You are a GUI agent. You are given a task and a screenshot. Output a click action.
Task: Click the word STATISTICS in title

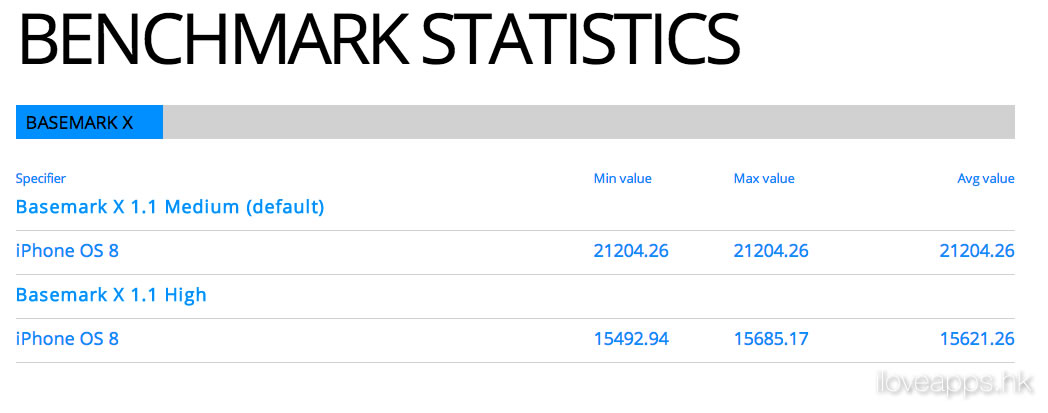point(581,38)
